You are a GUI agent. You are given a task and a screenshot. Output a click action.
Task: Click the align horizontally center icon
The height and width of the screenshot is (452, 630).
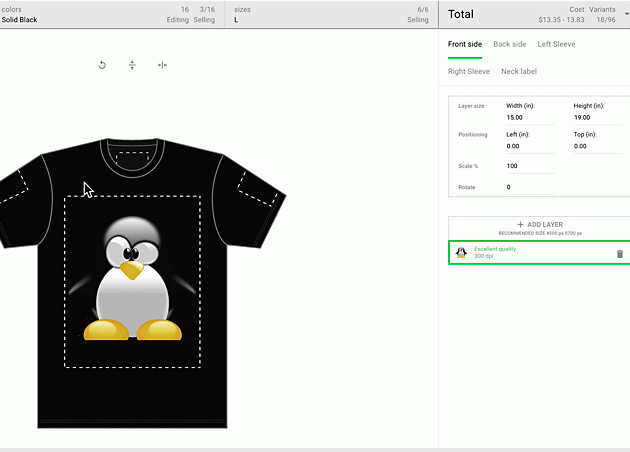coord(162,65)
